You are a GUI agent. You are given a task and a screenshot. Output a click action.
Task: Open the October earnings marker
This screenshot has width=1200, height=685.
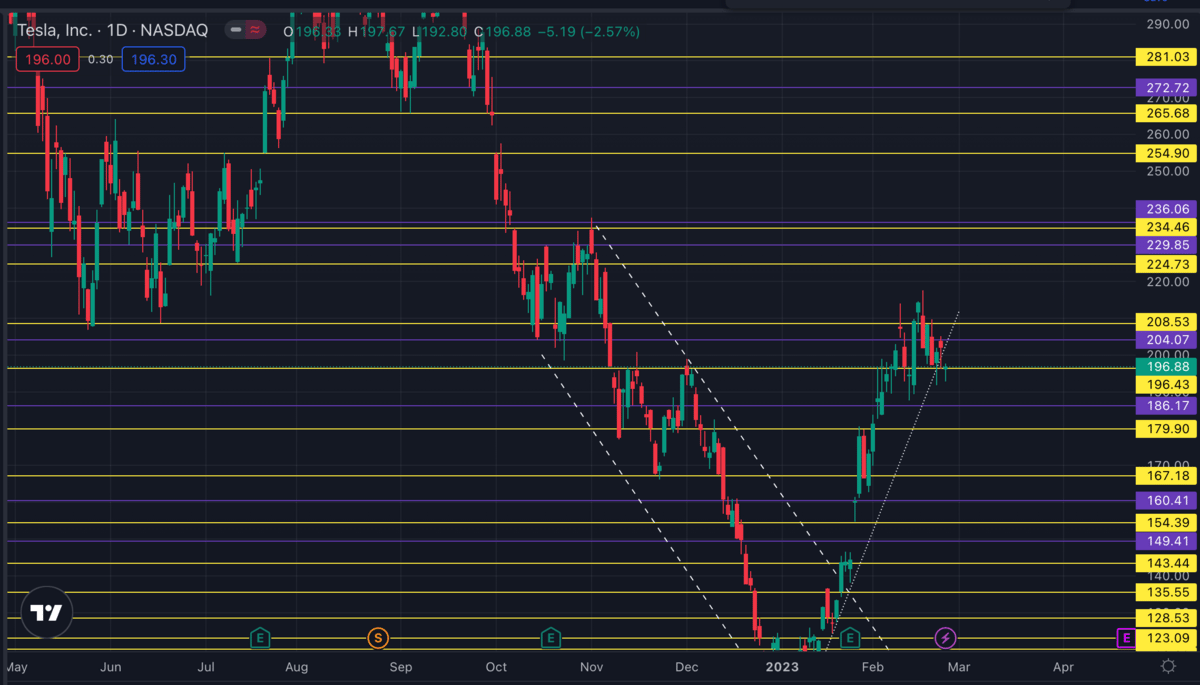pyautogui.click(x=549, y=637)
